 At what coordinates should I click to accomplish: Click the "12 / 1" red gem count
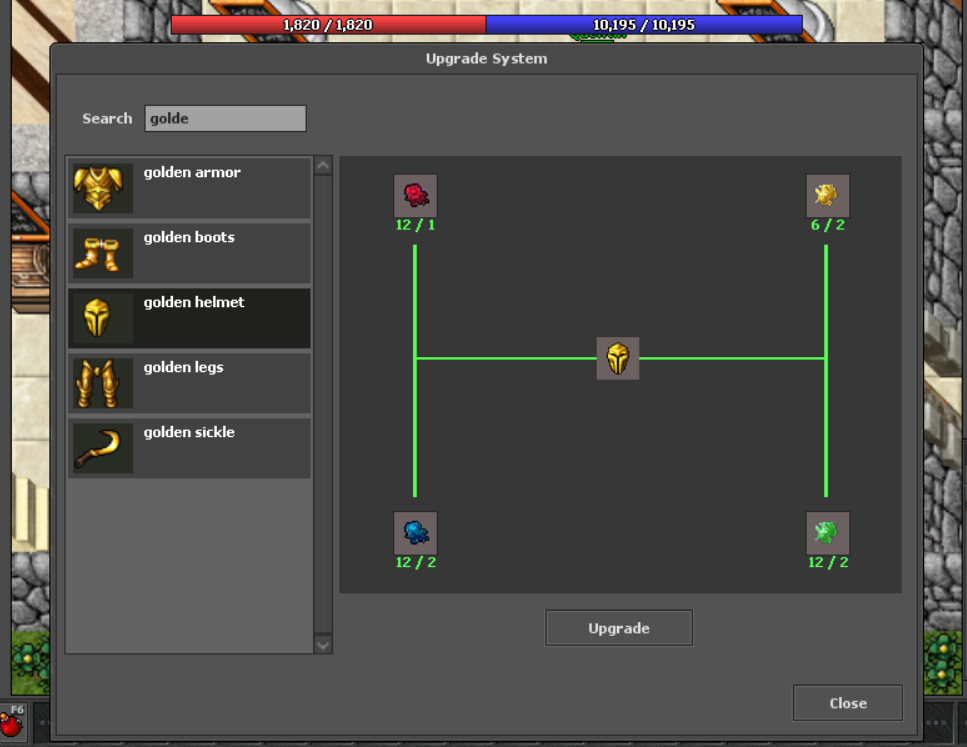point(416,225)
